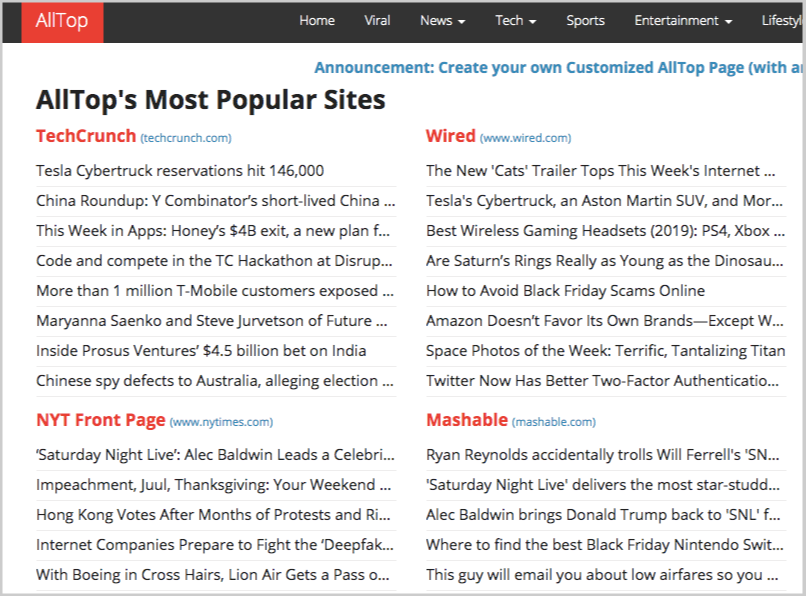Open 'Code and compete in the TC Hackathon' story
806x596 pixels.
[214, 261]
